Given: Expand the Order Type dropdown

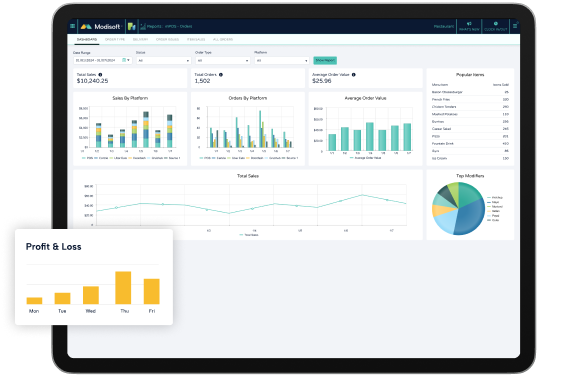Looking at the screenshot, I should click(222, 60).
